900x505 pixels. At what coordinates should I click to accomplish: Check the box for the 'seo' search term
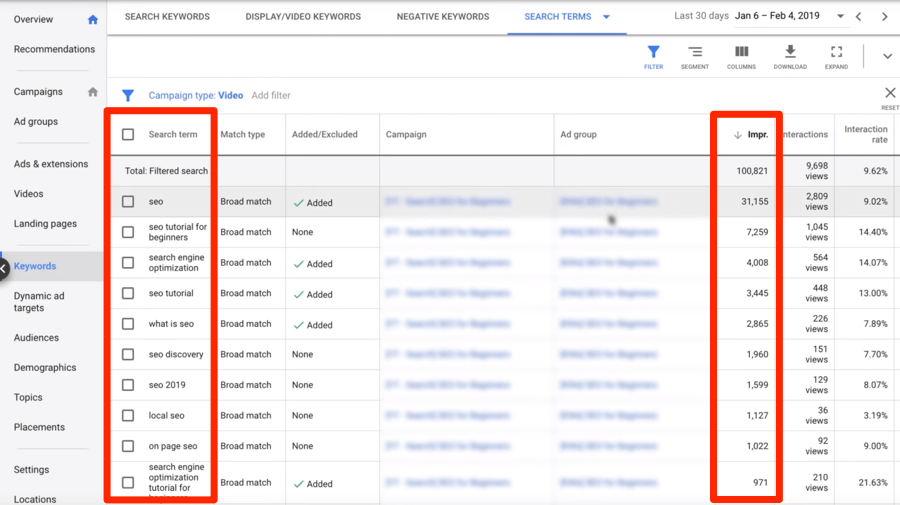pos(128,202)
